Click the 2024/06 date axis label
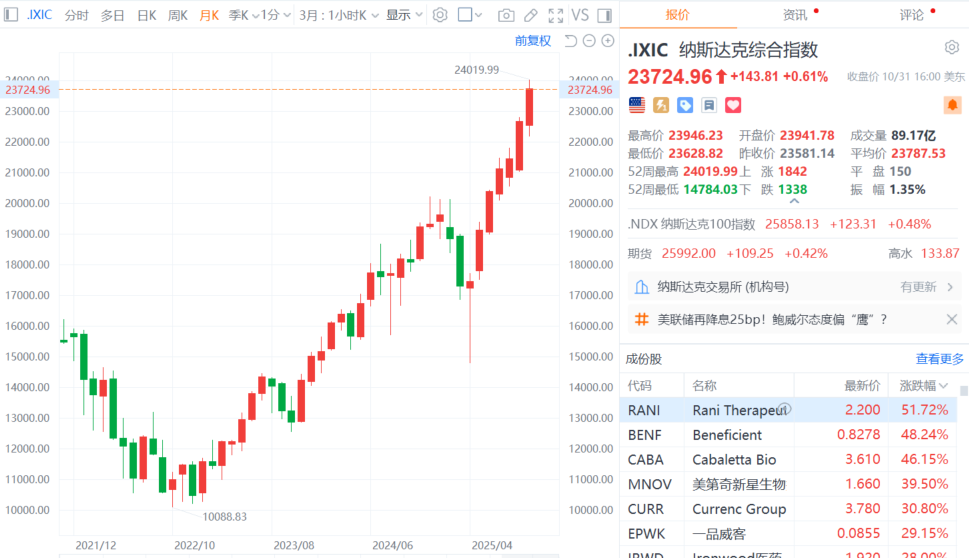 392,545
